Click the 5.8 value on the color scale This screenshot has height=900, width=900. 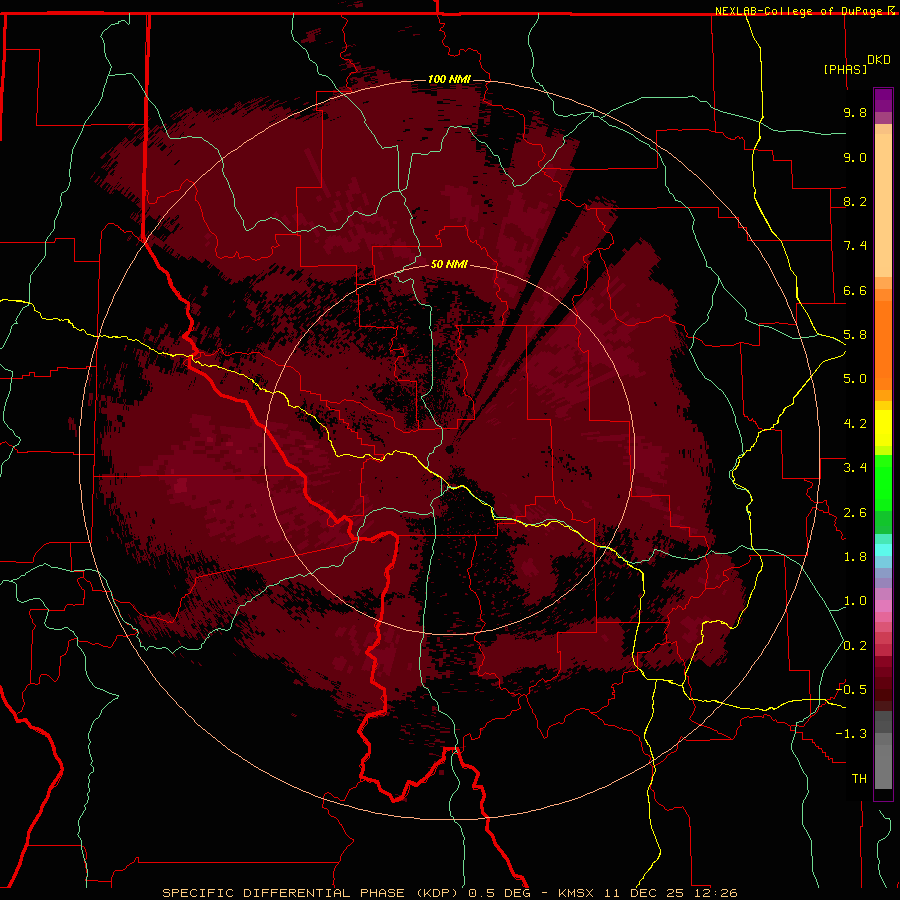855,335
